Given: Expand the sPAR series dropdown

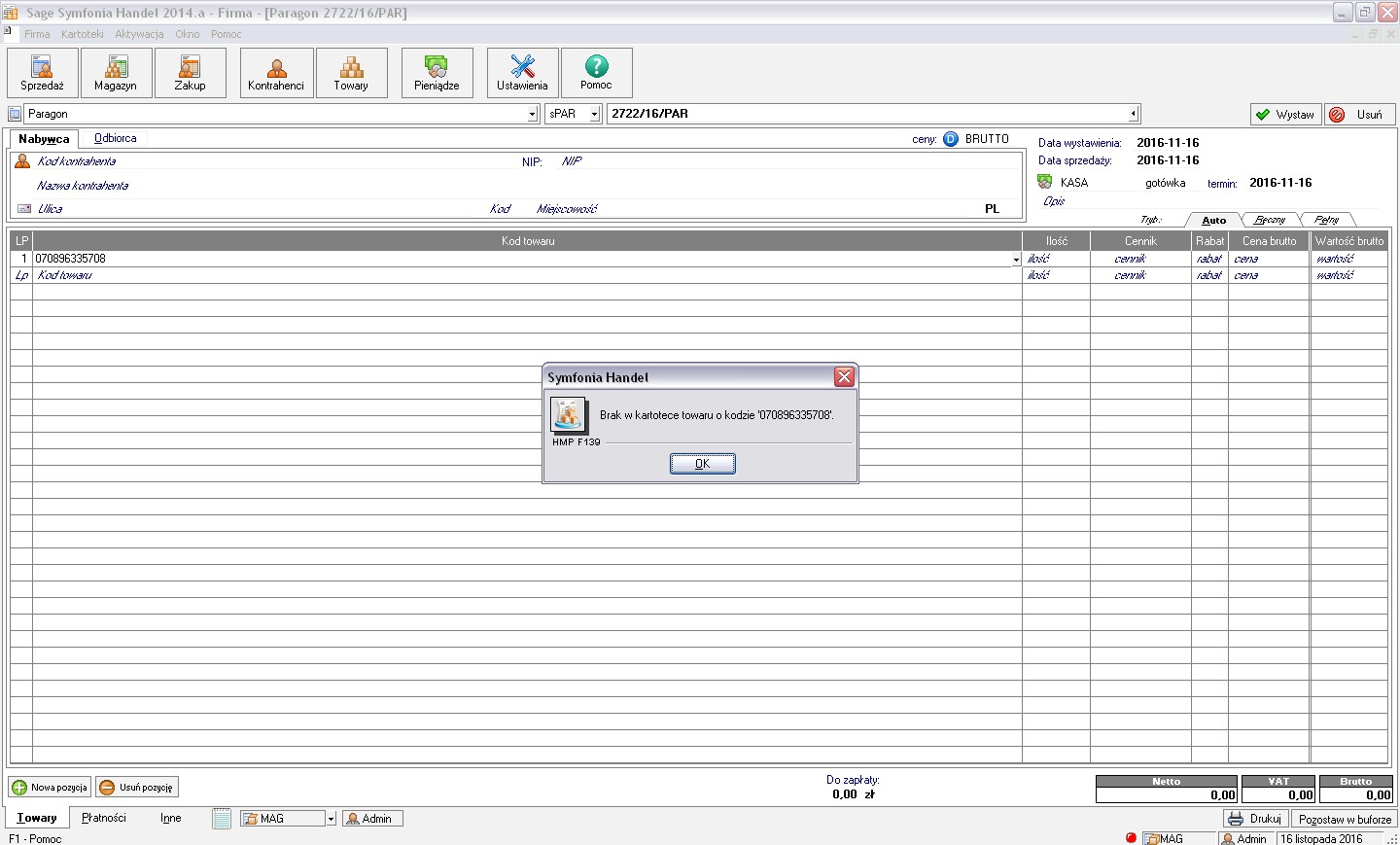Looking at the screenshot, I should tap(594, 114).
